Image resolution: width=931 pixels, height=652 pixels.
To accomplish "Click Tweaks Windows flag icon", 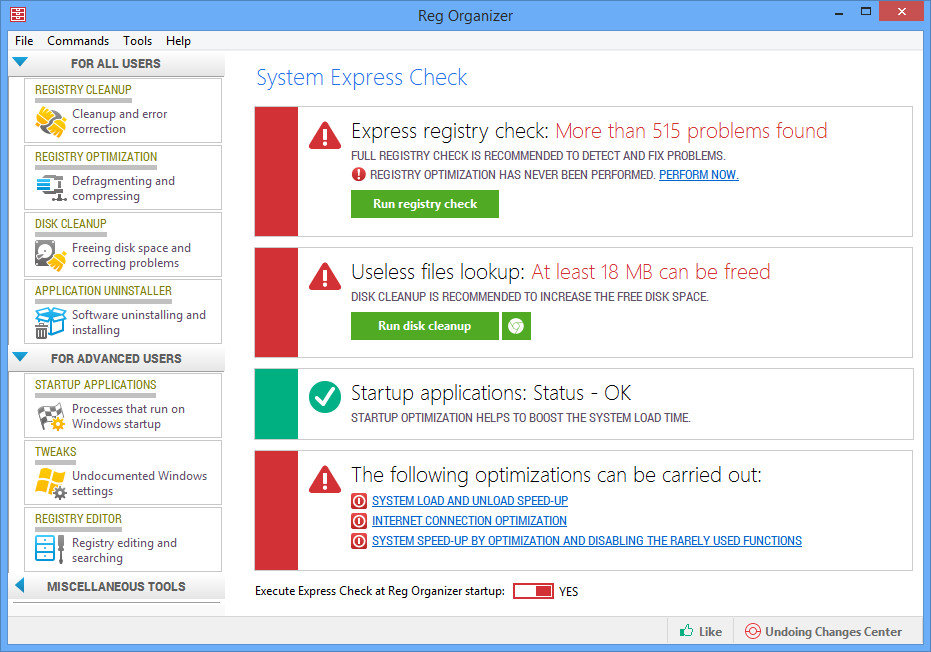I will coord(50,483).
